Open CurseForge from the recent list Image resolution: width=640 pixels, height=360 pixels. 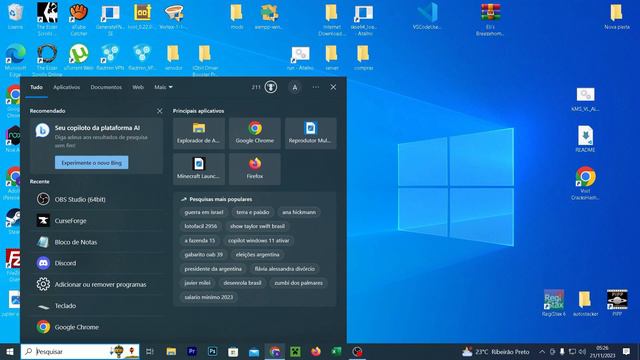97,220
